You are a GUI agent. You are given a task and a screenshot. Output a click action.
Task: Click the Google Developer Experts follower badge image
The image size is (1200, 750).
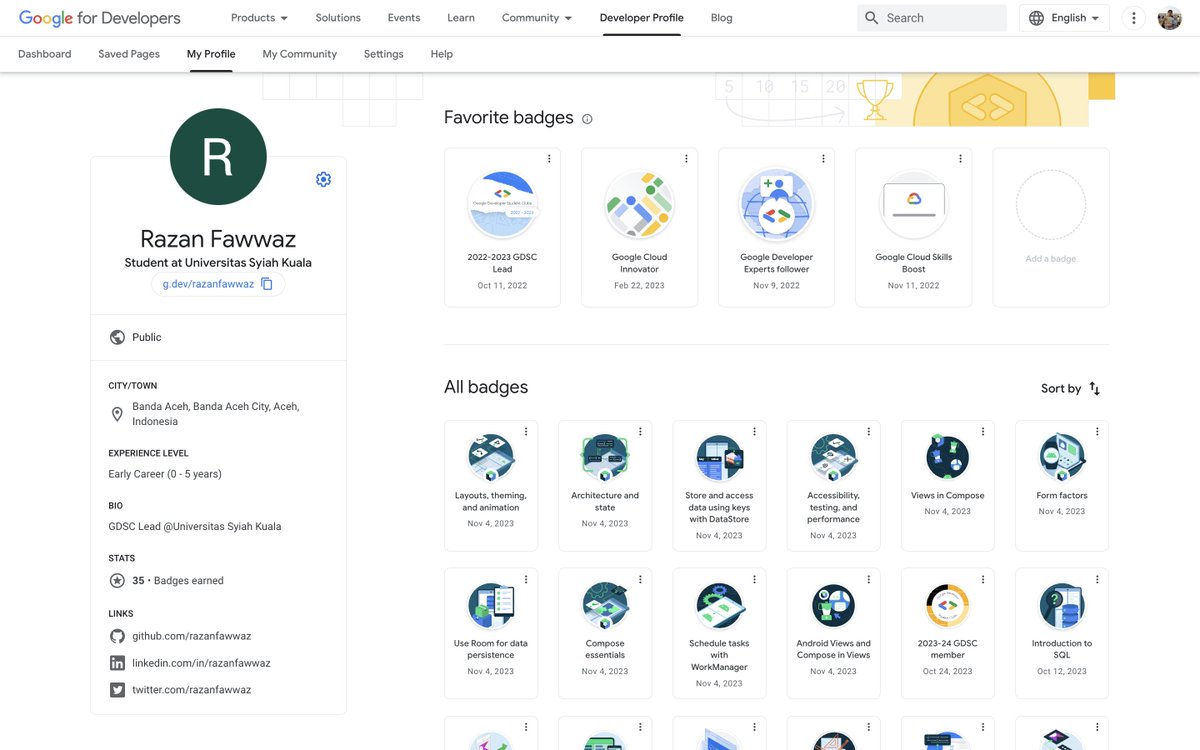coord(776,204)
